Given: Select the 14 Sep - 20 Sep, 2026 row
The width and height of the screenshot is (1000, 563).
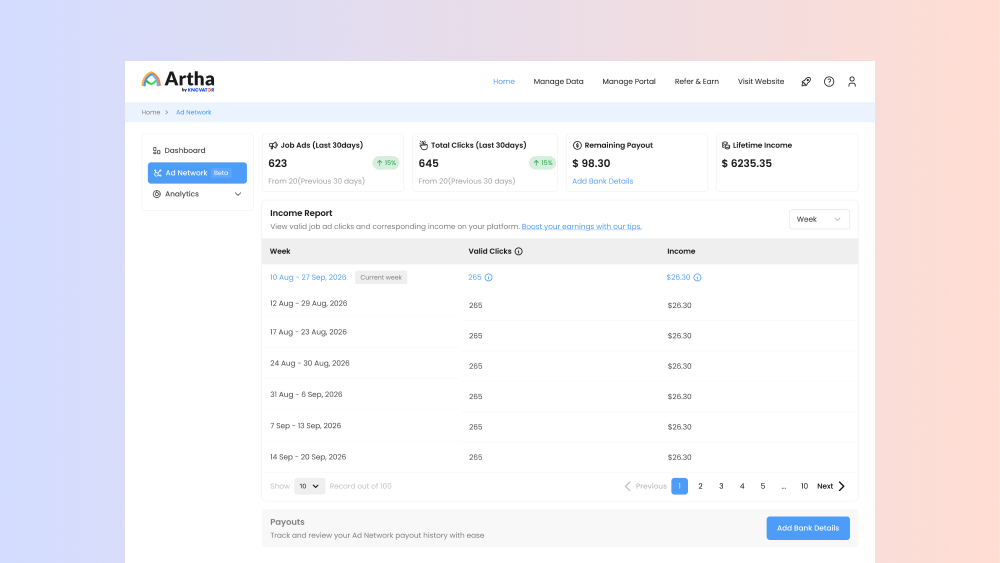Looking at the screenshot, I should tap(560, 457).
